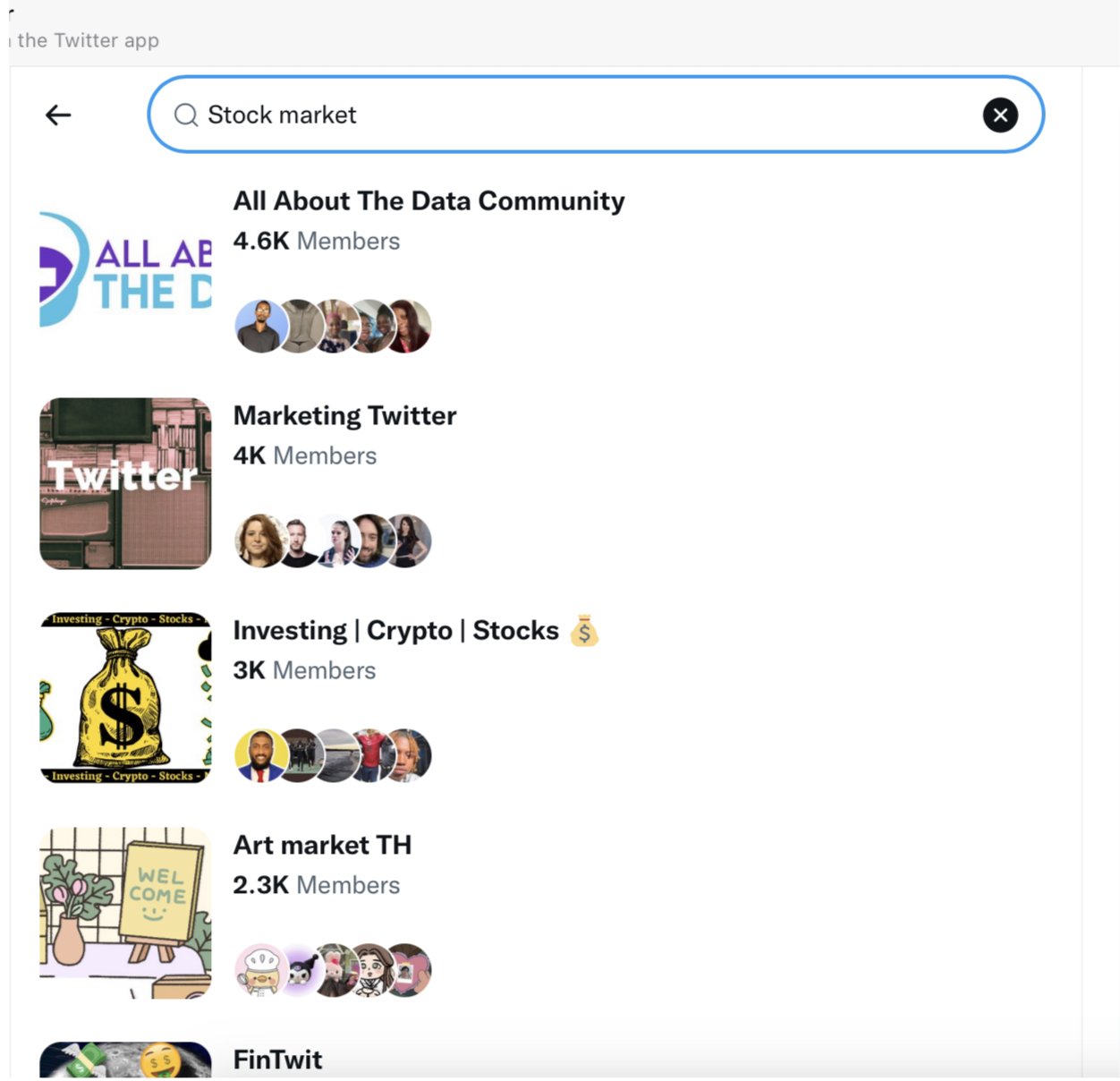The width and height of the screenshot is (1120, 1081).
Task: Open FinTwit community thumbnail
Action: [x=125, y=1060]
